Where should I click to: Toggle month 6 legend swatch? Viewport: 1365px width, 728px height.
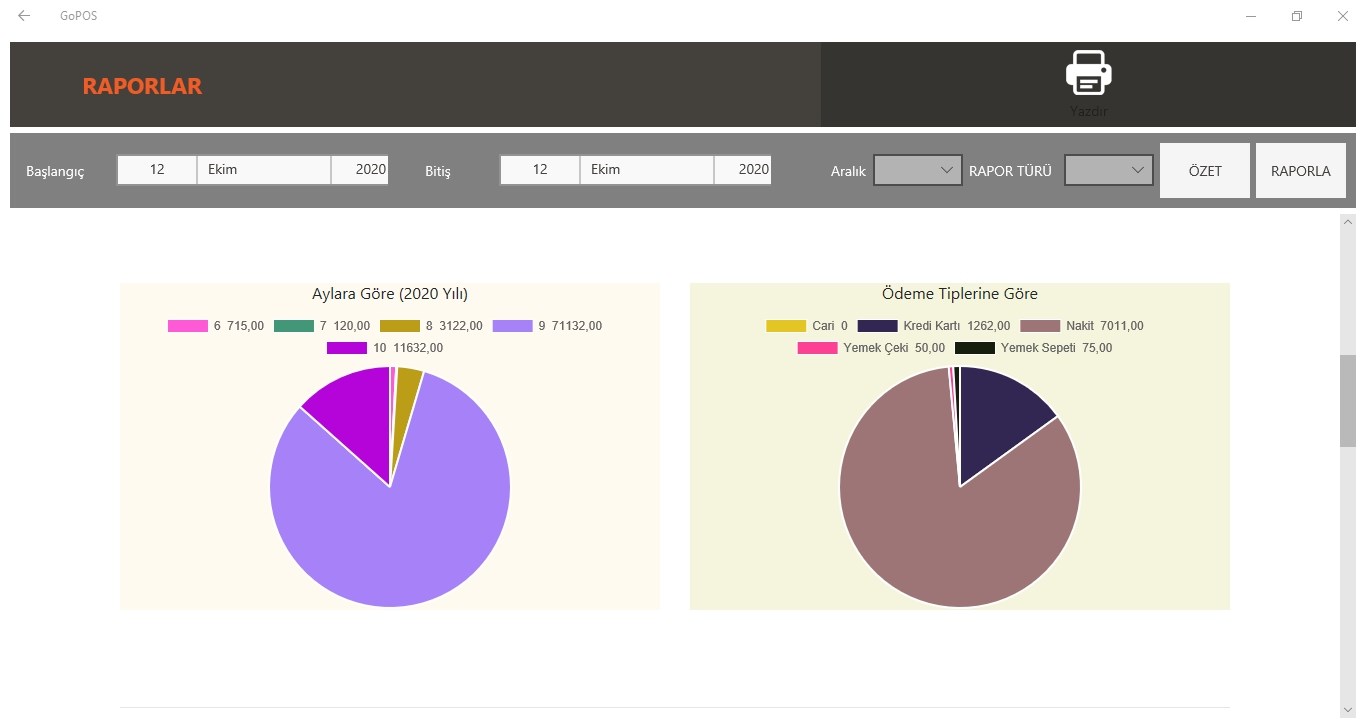(x=187, y=326)
